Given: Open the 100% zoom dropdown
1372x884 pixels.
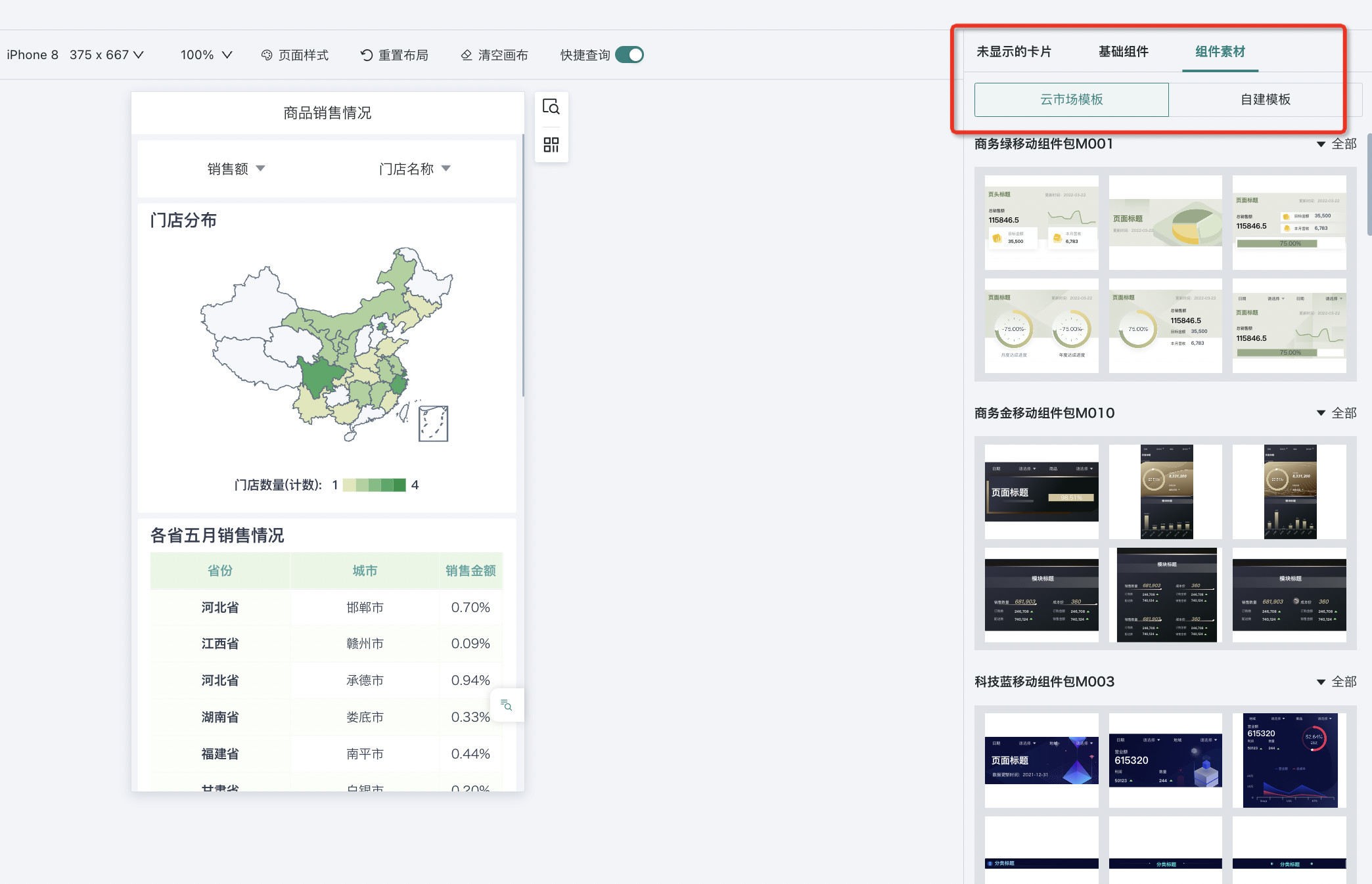Looking at the screenshot, I should point(206,55).
